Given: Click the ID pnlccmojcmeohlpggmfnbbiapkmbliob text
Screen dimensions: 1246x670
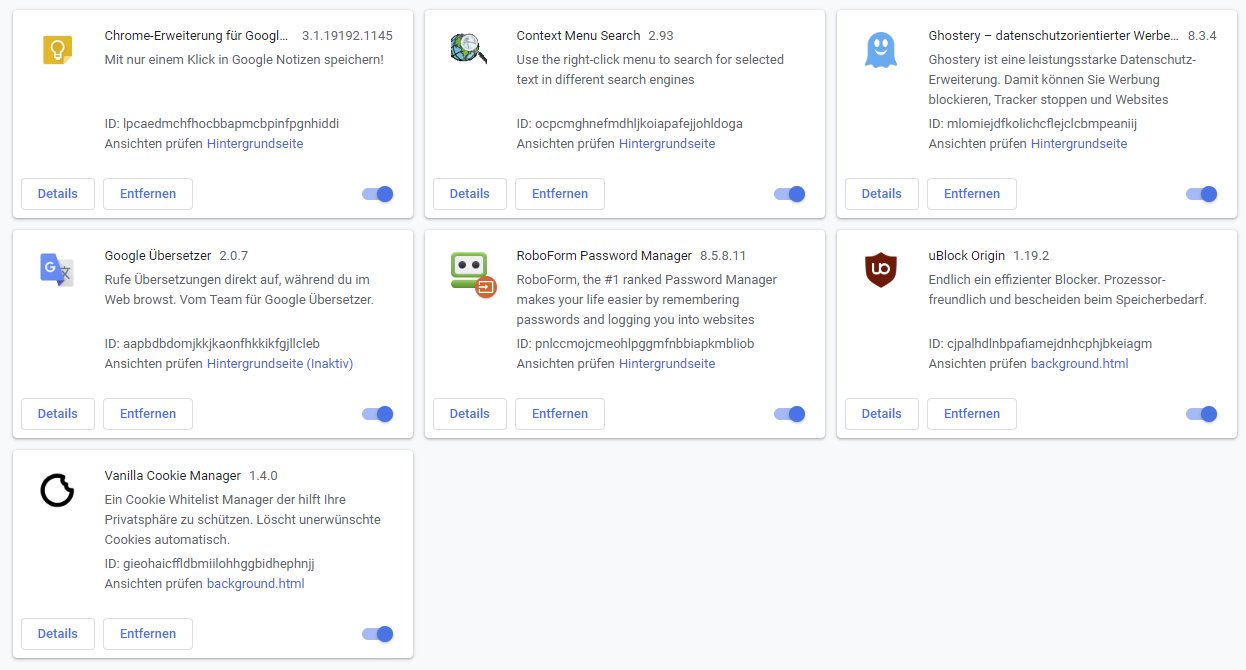Looking at the screenshot, I should [635, 344].
